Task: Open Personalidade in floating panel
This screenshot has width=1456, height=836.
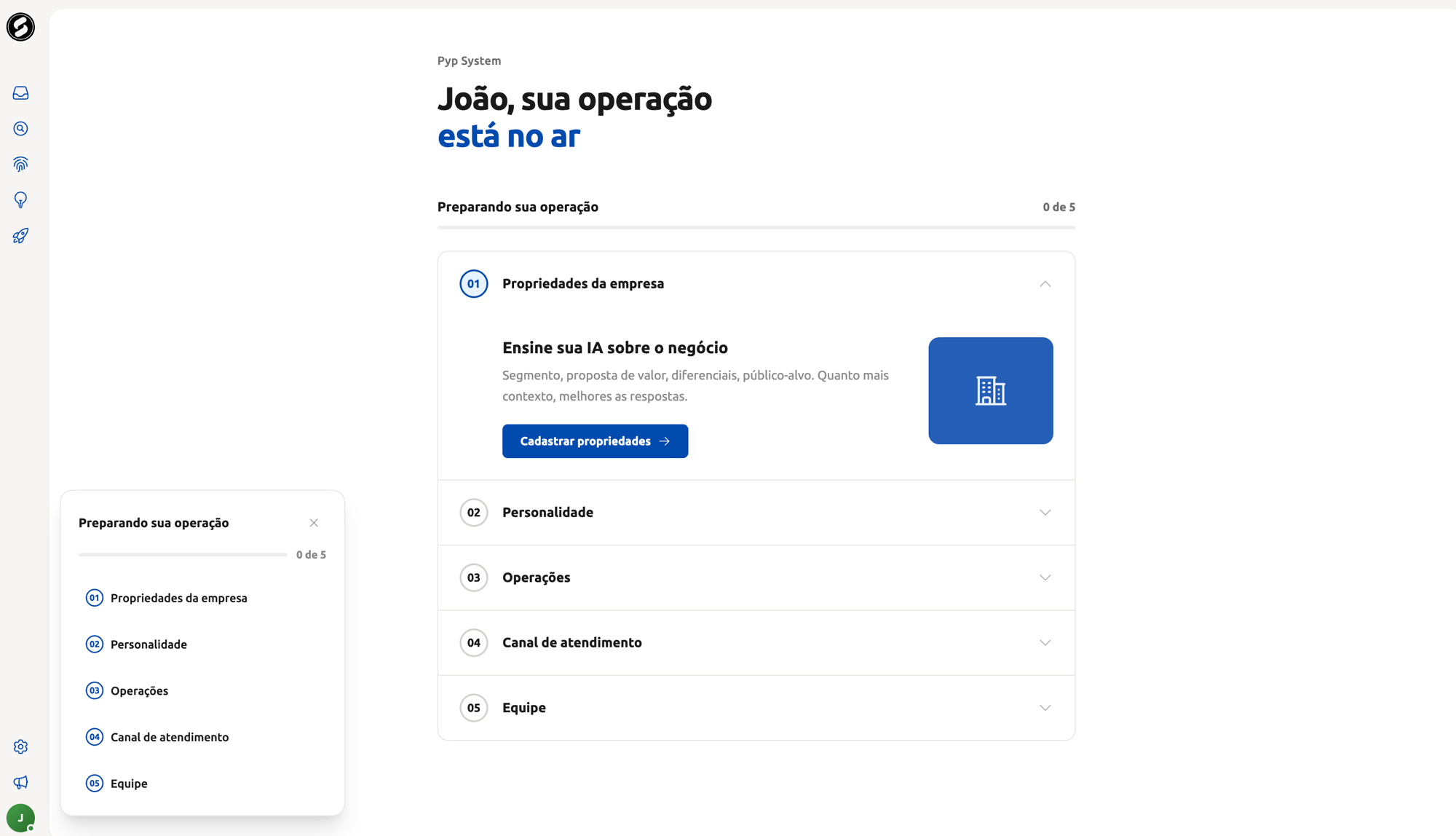Action: [202, 644]
